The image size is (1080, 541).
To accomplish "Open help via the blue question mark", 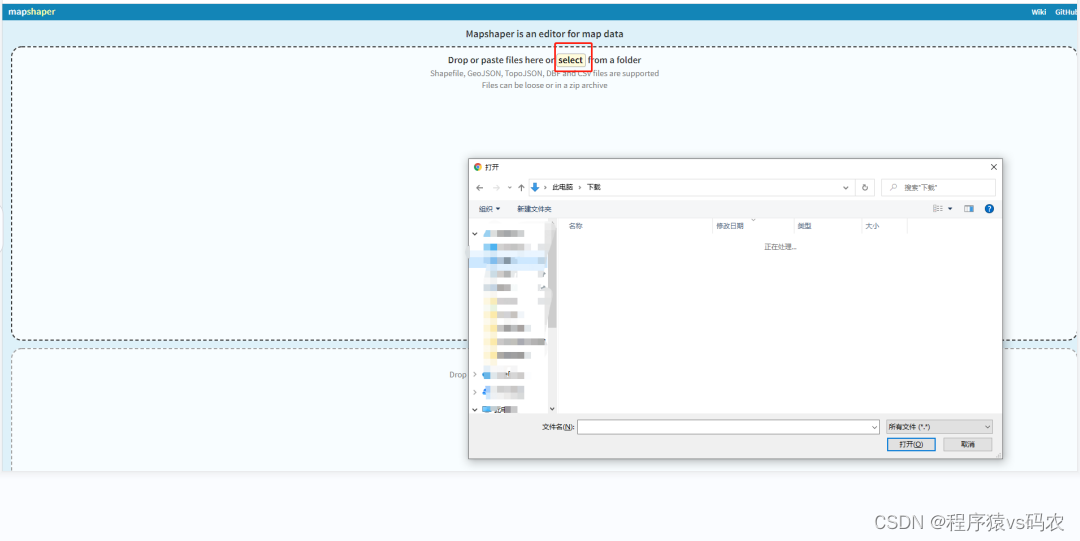I will point(989,209).
